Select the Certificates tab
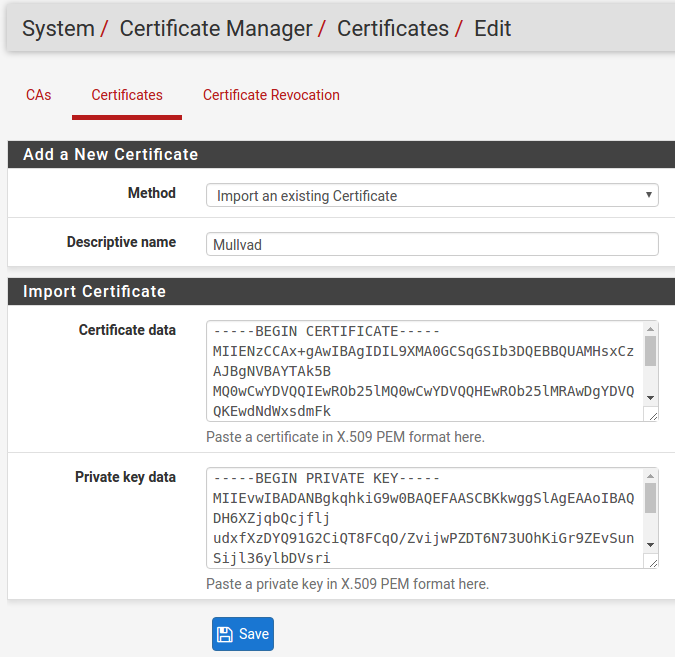The image size is (675, 657). (x=127, y=95)
